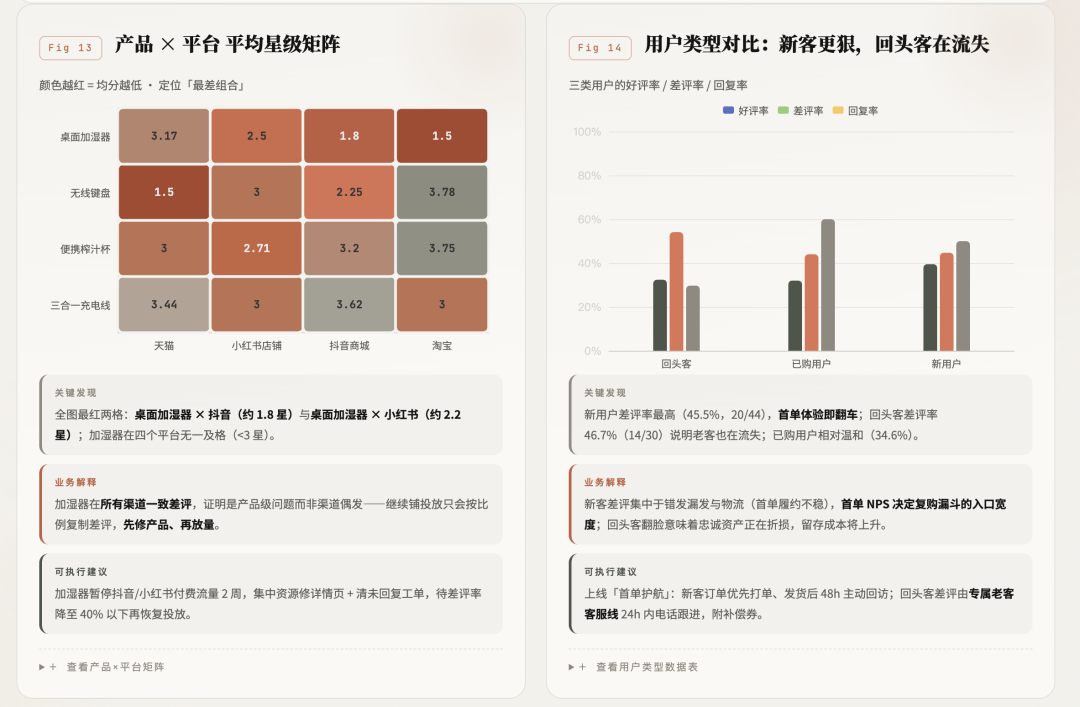
Task: Click 关键发现 heading in Fig 14 card
Action: pyautogui.click(x=605, y=393)
